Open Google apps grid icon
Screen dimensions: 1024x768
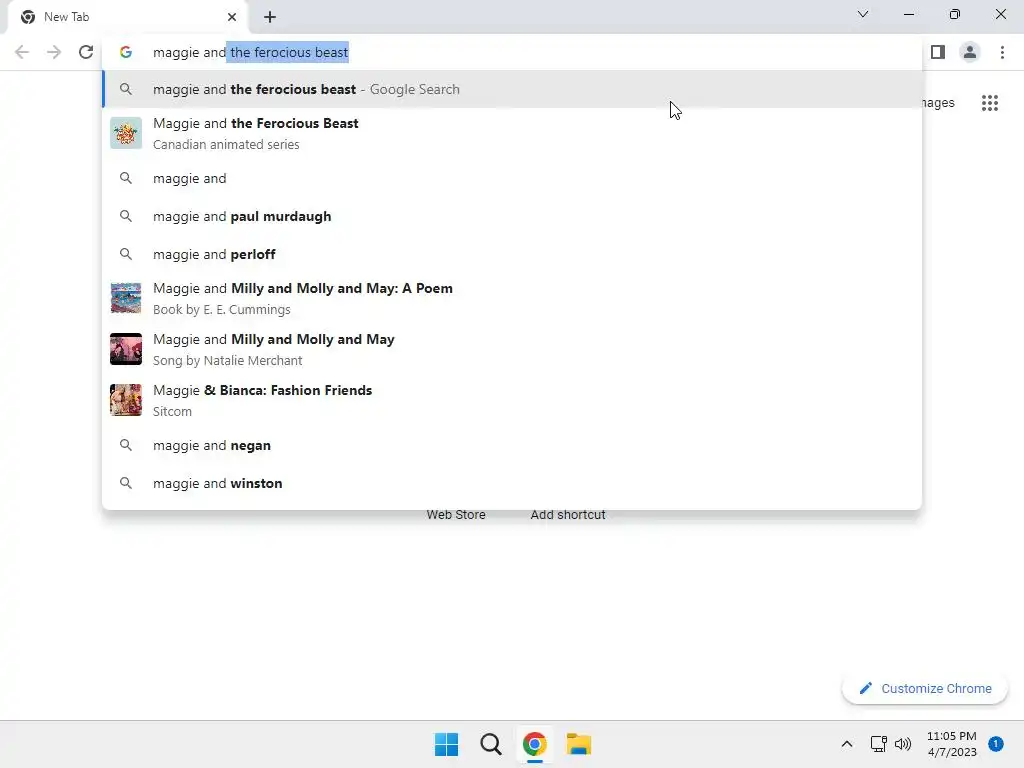990,103
